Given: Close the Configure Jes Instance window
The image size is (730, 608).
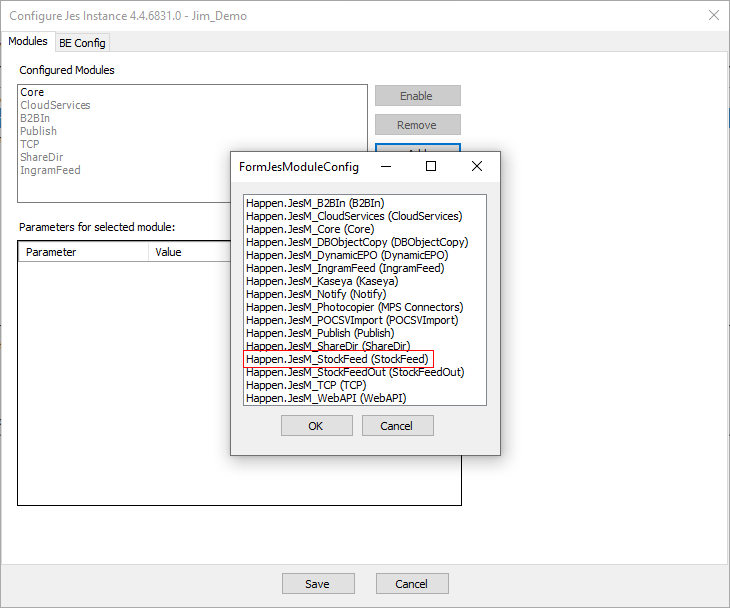Looking at the screenshot, I should [713, 16].
